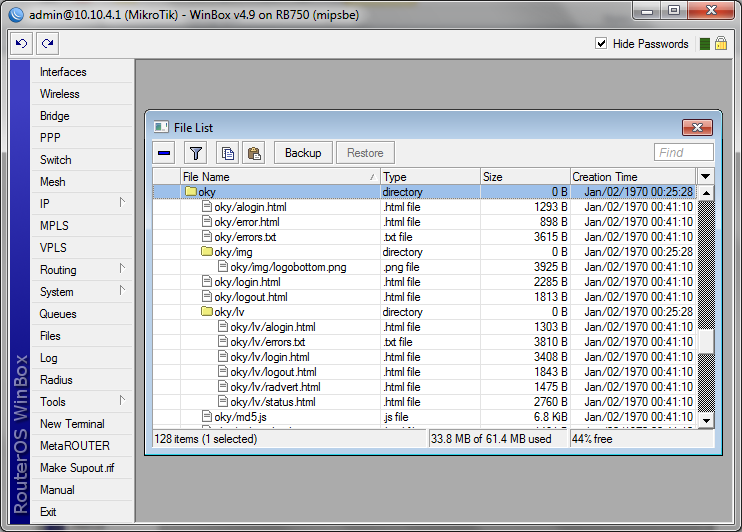Select the oky/logout.html file row
This screenshot has height=532, width=742.
point(424,297)
